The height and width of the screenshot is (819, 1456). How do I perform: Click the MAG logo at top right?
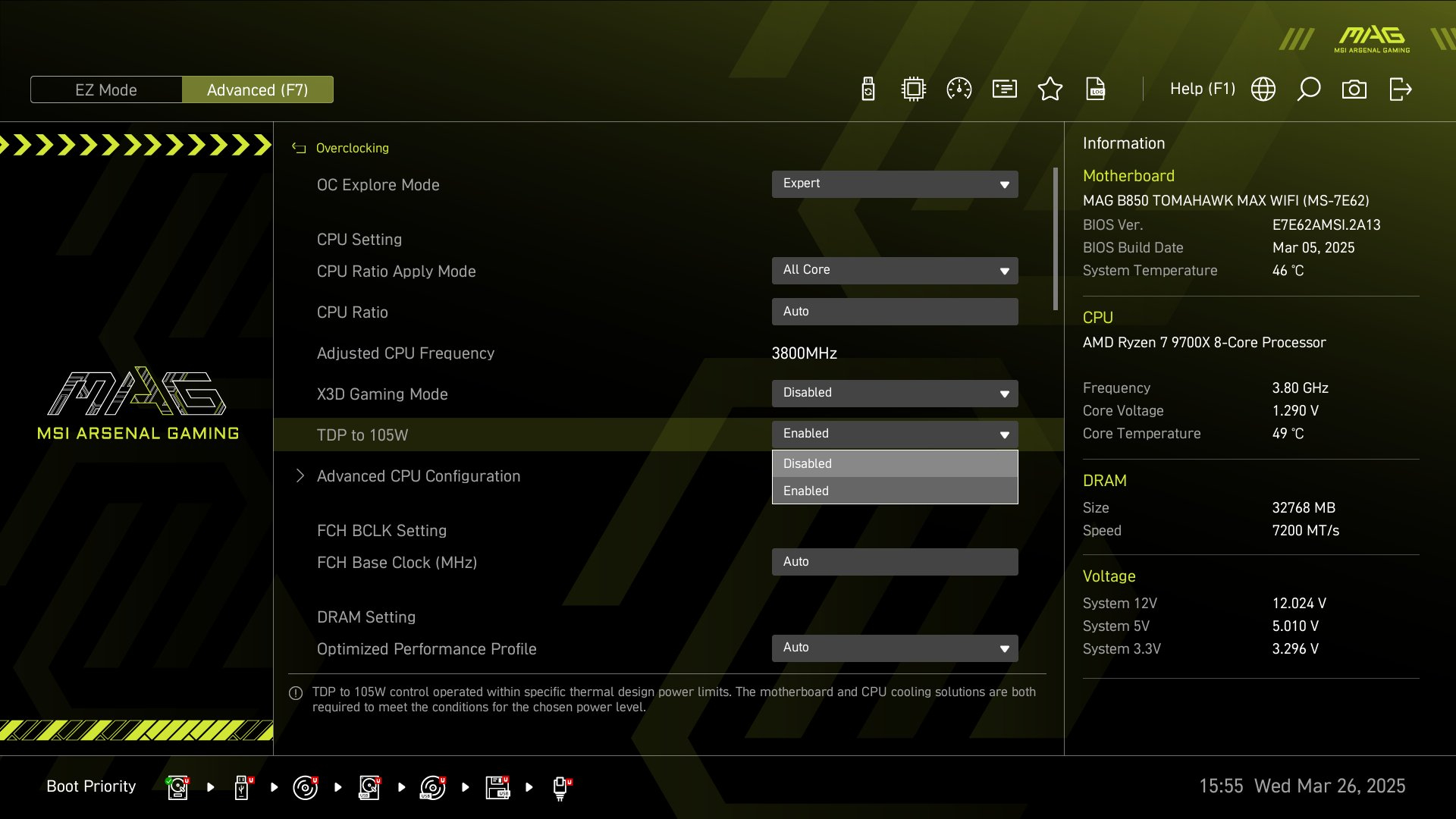[1372, 39]
